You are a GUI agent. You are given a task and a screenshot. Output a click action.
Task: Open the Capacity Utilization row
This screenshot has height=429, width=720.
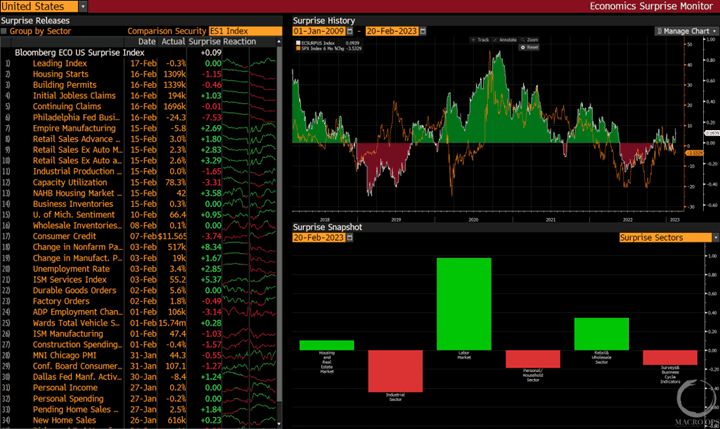pos(139,182)
